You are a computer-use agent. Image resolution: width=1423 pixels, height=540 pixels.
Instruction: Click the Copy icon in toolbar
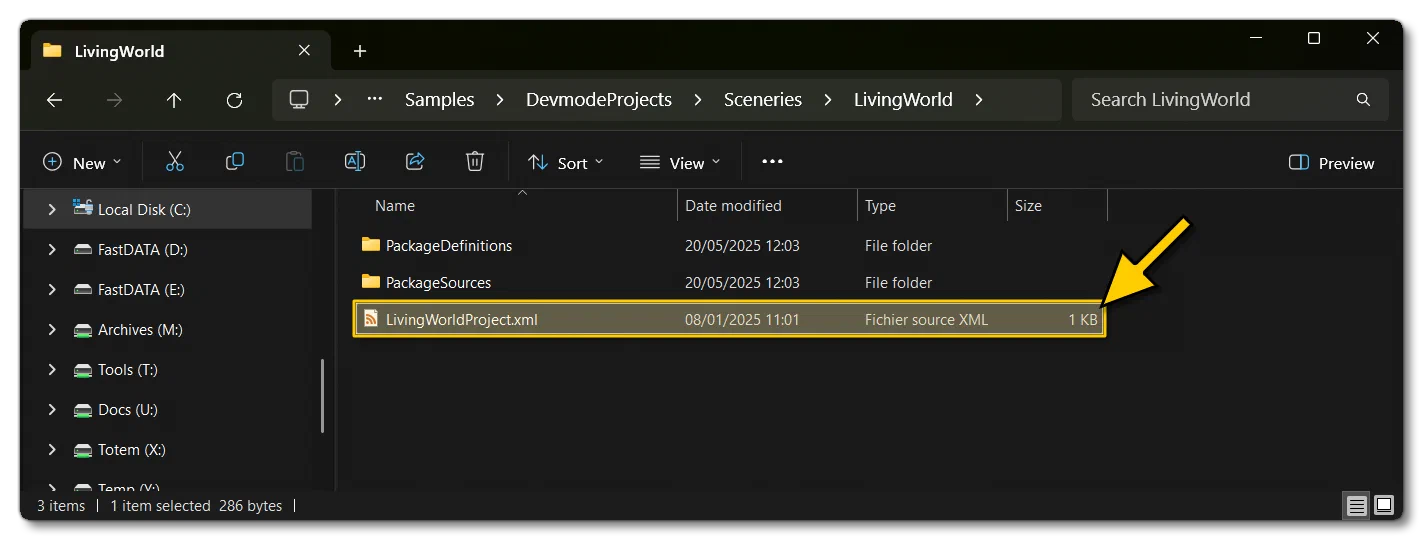[235, 162]
